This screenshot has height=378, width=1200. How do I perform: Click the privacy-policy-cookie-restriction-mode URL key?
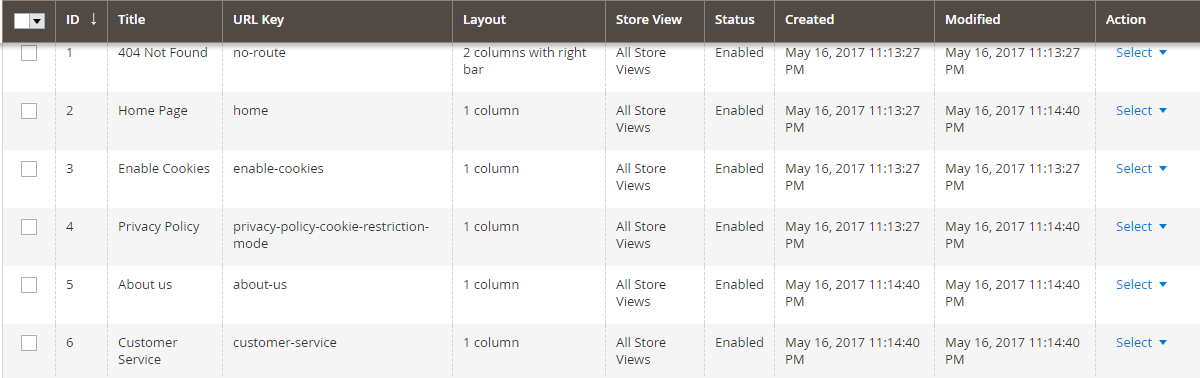point(331,235)
